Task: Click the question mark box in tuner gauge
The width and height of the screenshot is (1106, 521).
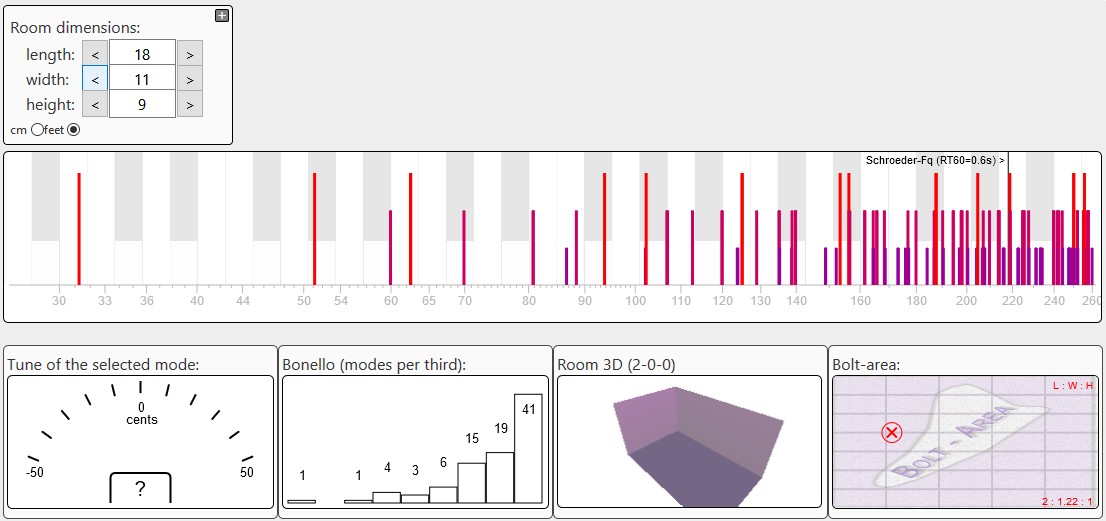Action: [x=140, y=488]
